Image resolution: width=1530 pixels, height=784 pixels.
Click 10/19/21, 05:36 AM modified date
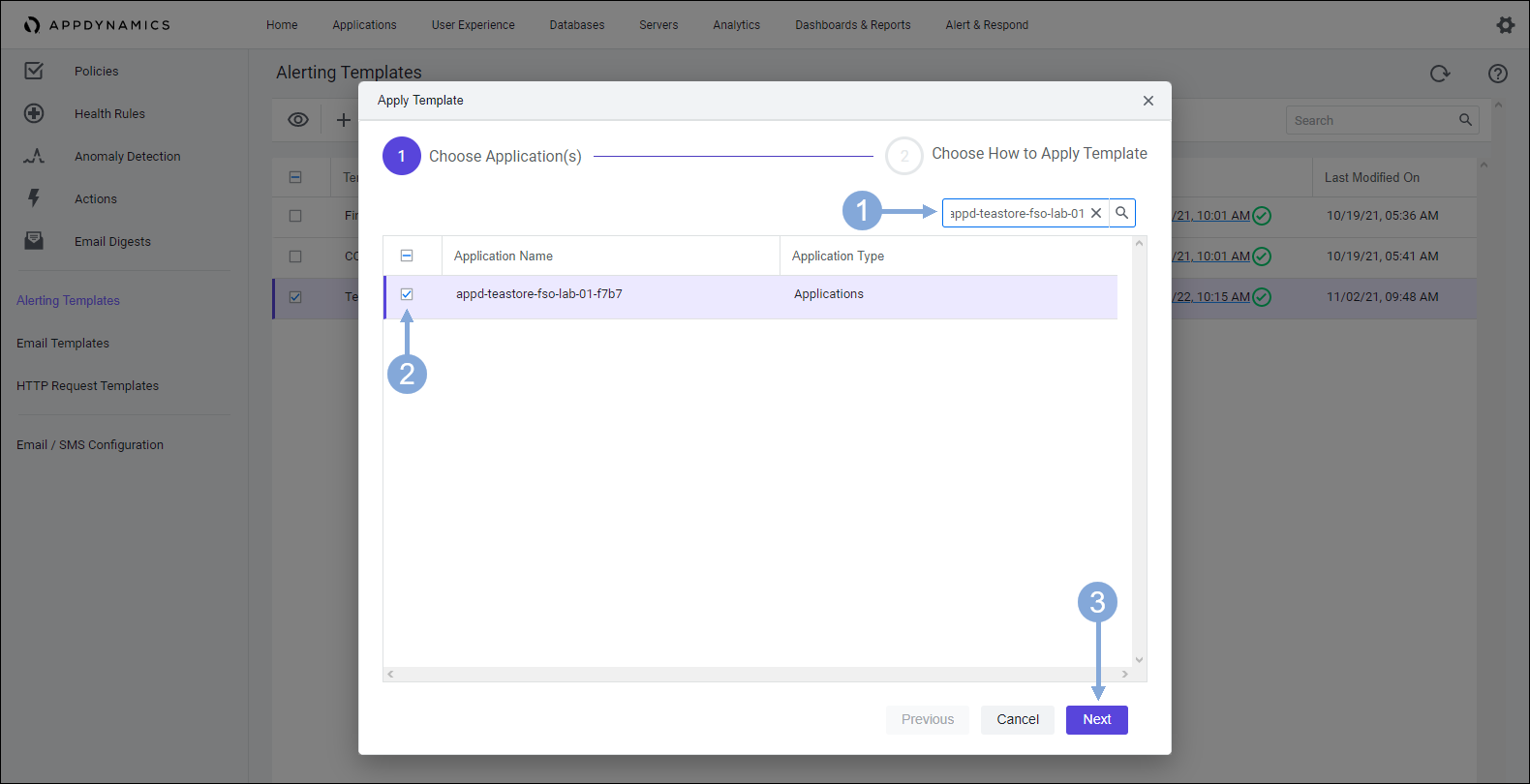tap(1383, 216)
